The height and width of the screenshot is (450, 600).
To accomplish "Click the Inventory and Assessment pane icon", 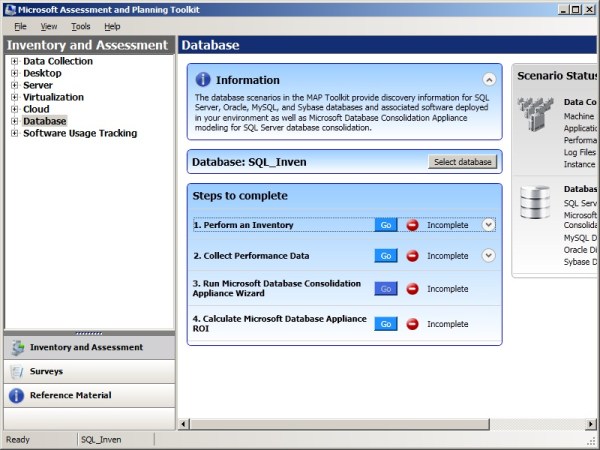I will [x=16, y=347].
